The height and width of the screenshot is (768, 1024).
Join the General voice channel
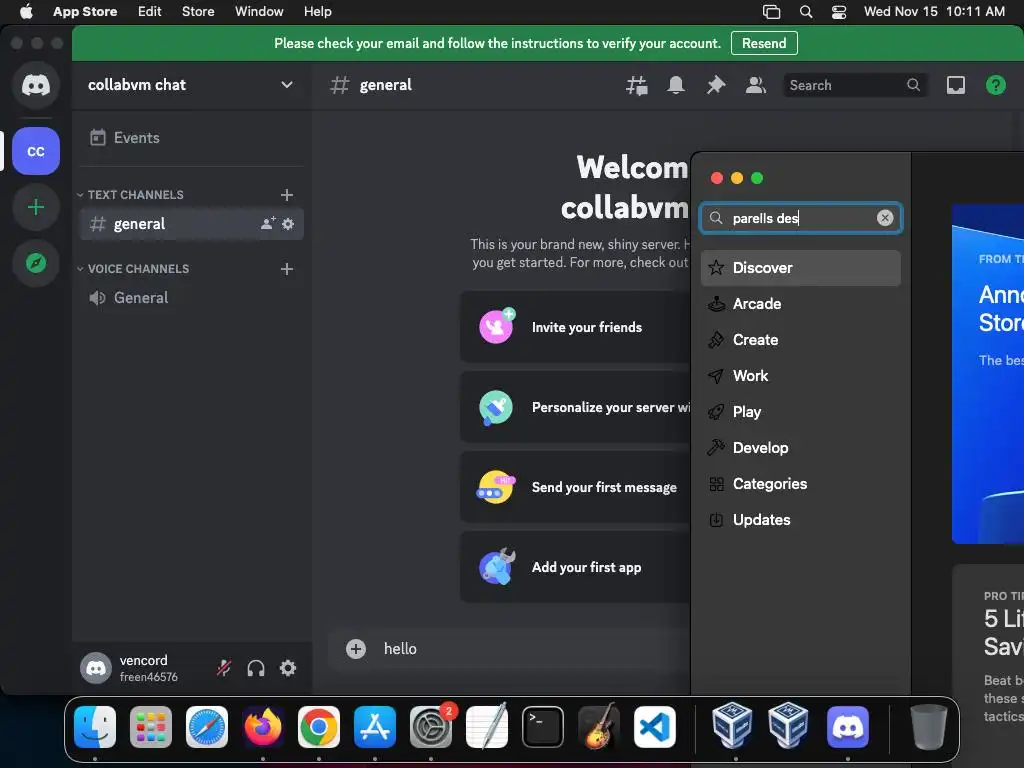[x=191, y=298]
